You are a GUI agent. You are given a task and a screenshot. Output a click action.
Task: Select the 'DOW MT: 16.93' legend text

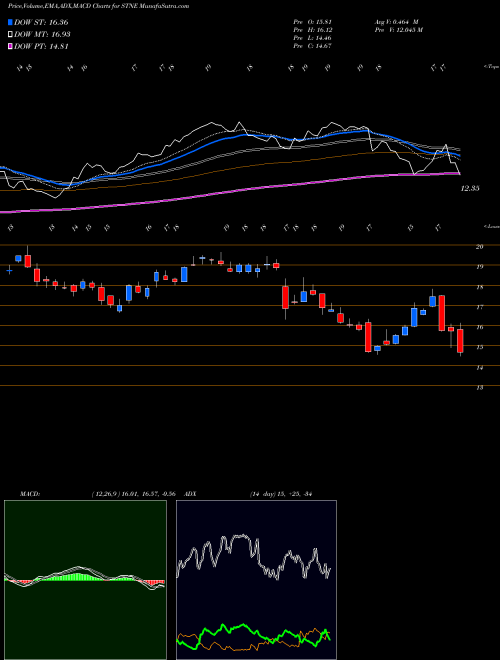click(42, 35)
